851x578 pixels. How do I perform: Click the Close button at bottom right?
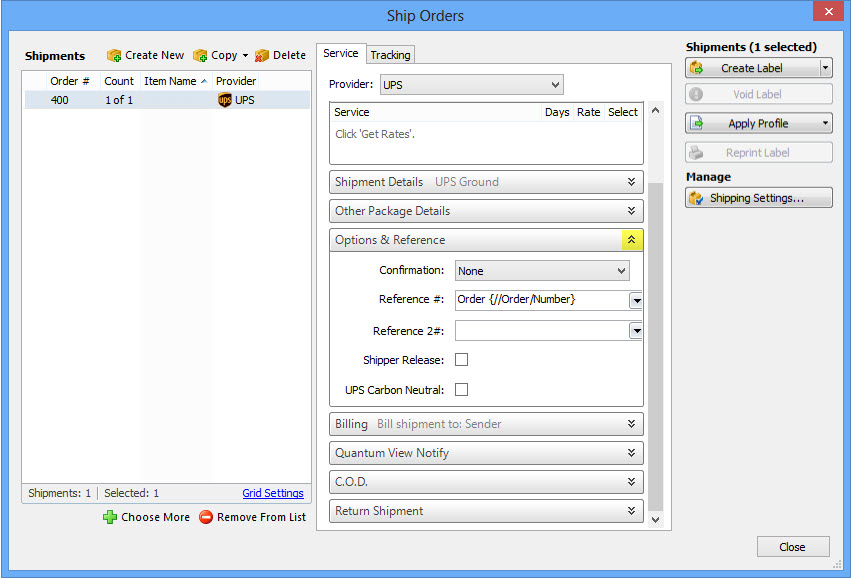[x=793, y=547]
